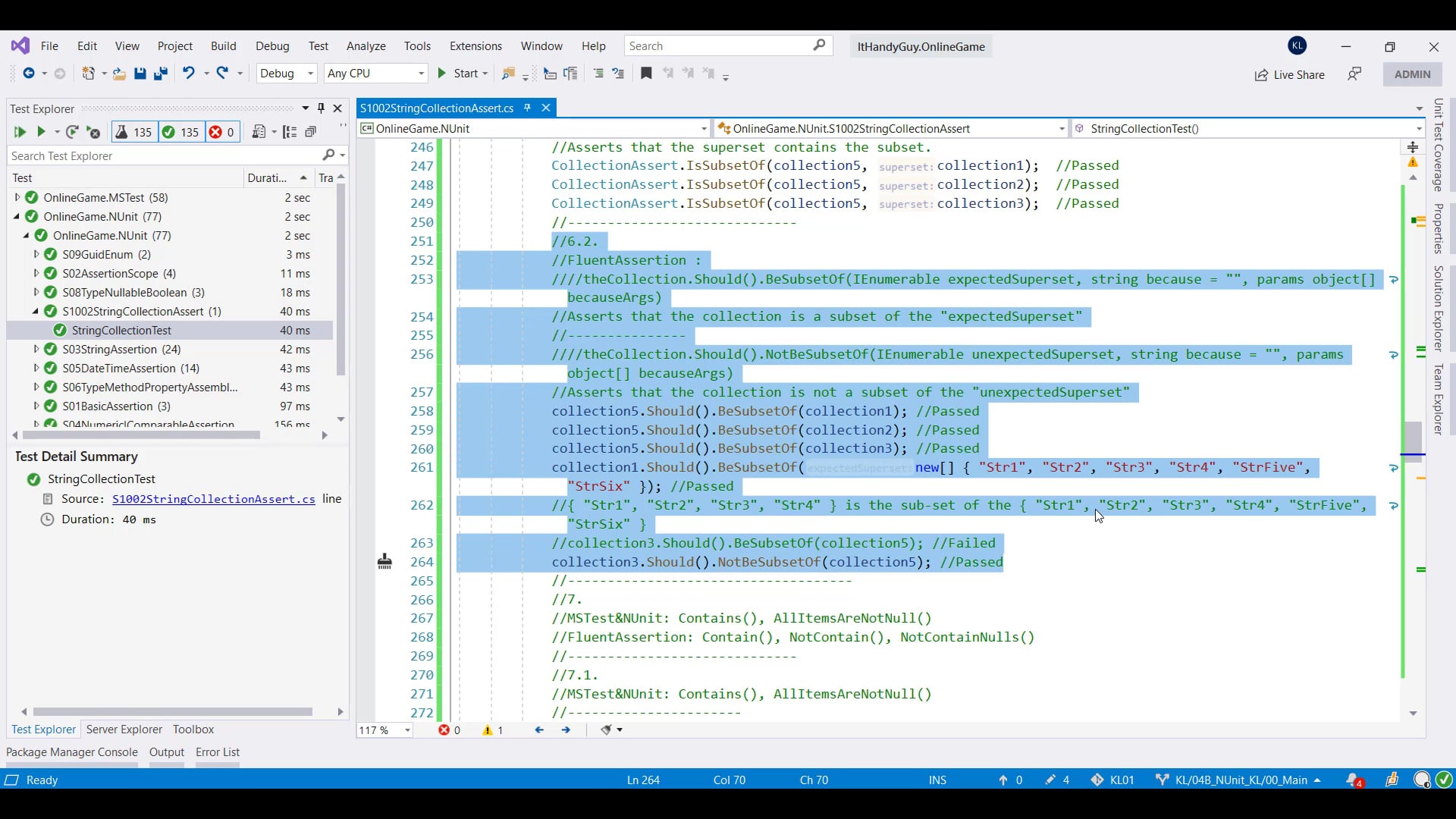Click the Undo icon in the toolbar
This screenshot has height=819, width=1456.
[189, 74]
